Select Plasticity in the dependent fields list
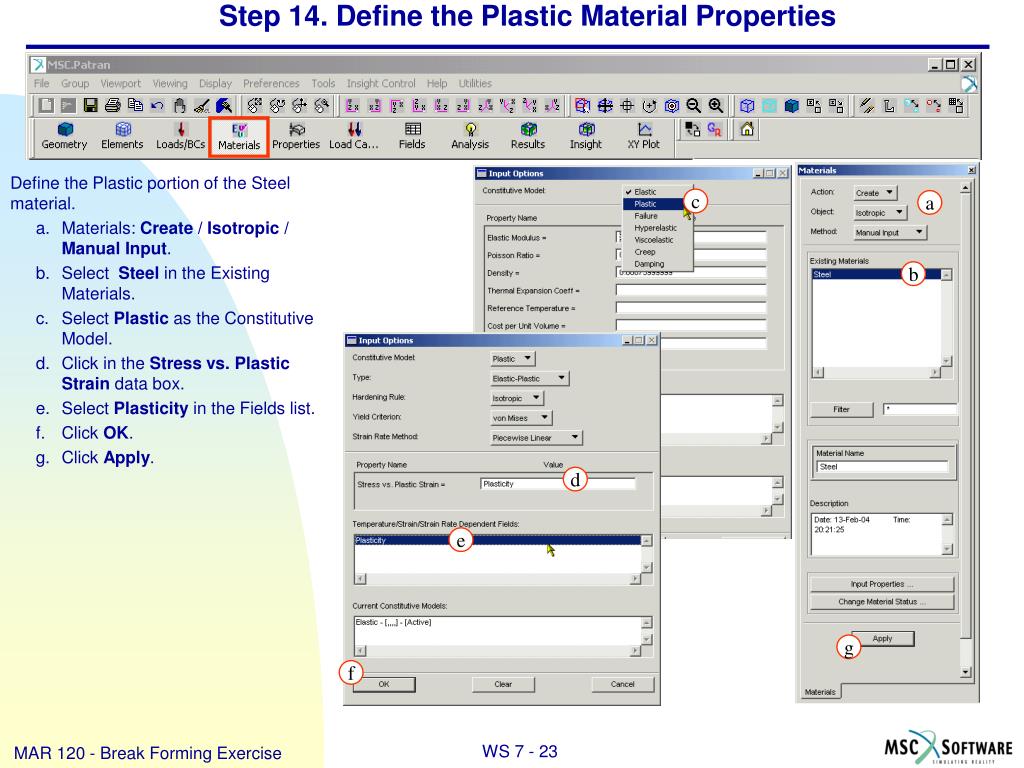The height and width of the screenshot is (768, 1024). [498, 540]
